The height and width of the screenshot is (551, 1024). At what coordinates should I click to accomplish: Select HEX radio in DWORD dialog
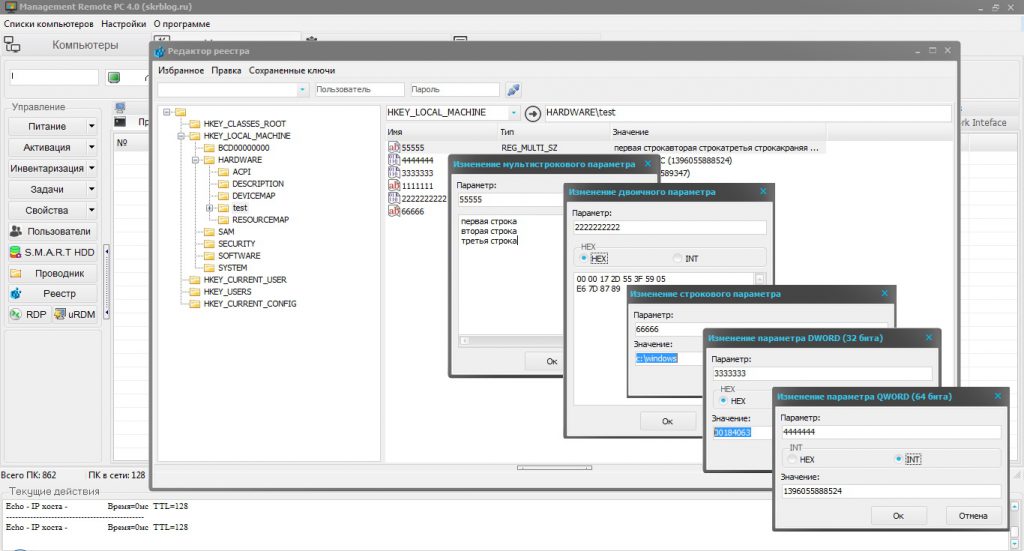click(724, 400)
